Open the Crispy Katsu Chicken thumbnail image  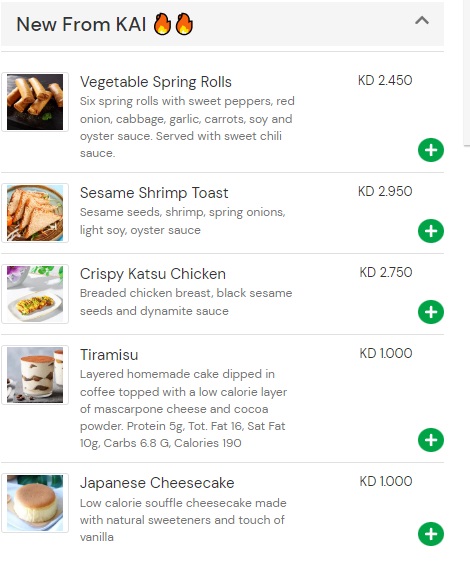(35, 294)
